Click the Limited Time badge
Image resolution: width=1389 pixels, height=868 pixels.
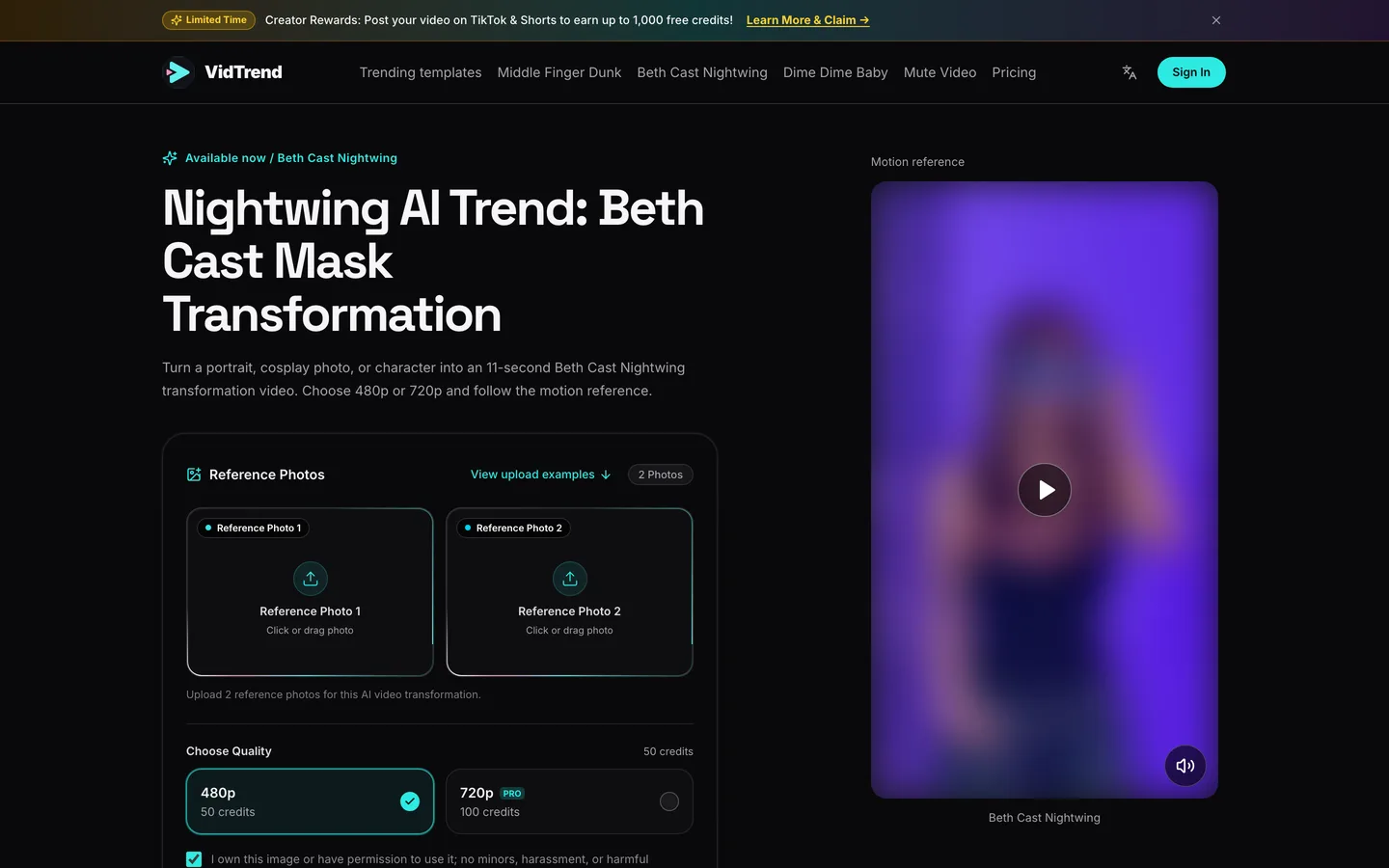[208, 20]
